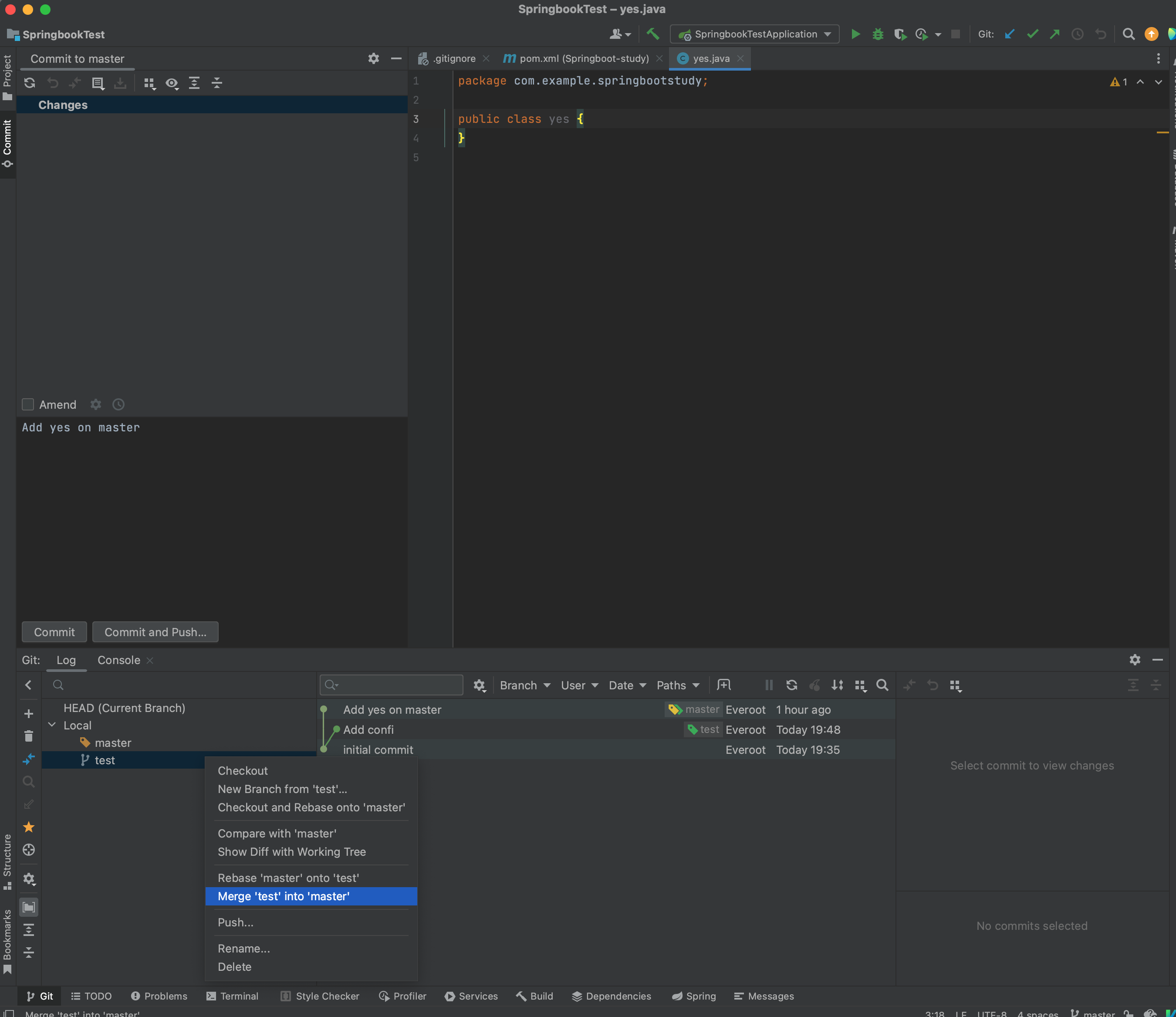Choose Rename... from context menu
1176x1017 pixels.
coord(311,948)
